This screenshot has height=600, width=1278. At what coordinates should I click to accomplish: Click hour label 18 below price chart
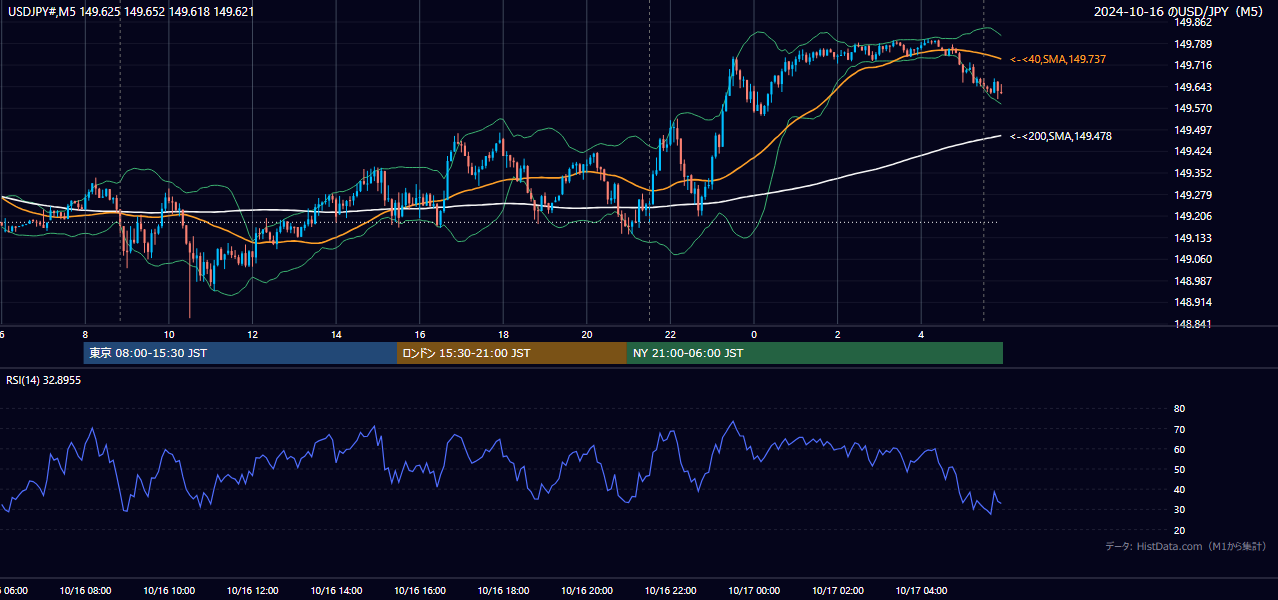[x=504, y=334]
